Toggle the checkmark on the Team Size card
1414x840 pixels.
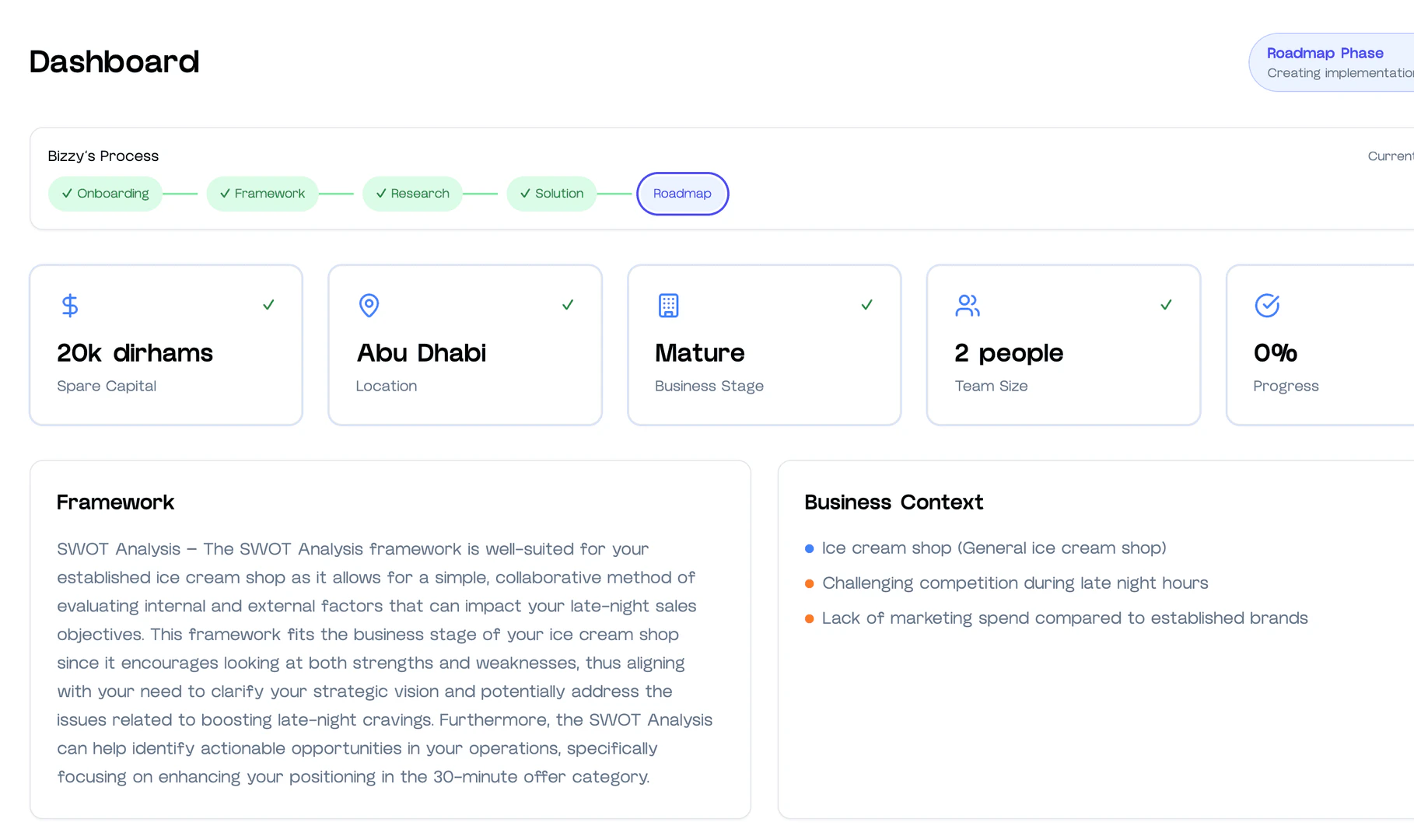(x=1166, y=304)
